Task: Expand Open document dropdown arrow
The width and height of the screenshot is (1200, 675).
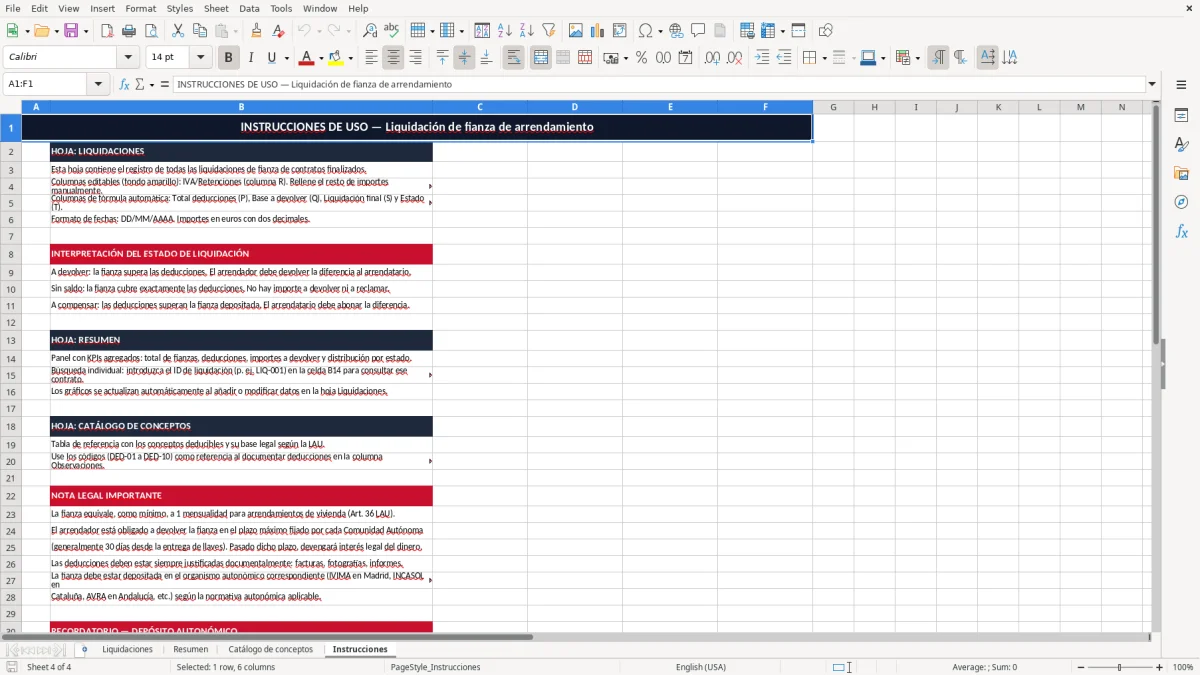Action: [54, 31]
